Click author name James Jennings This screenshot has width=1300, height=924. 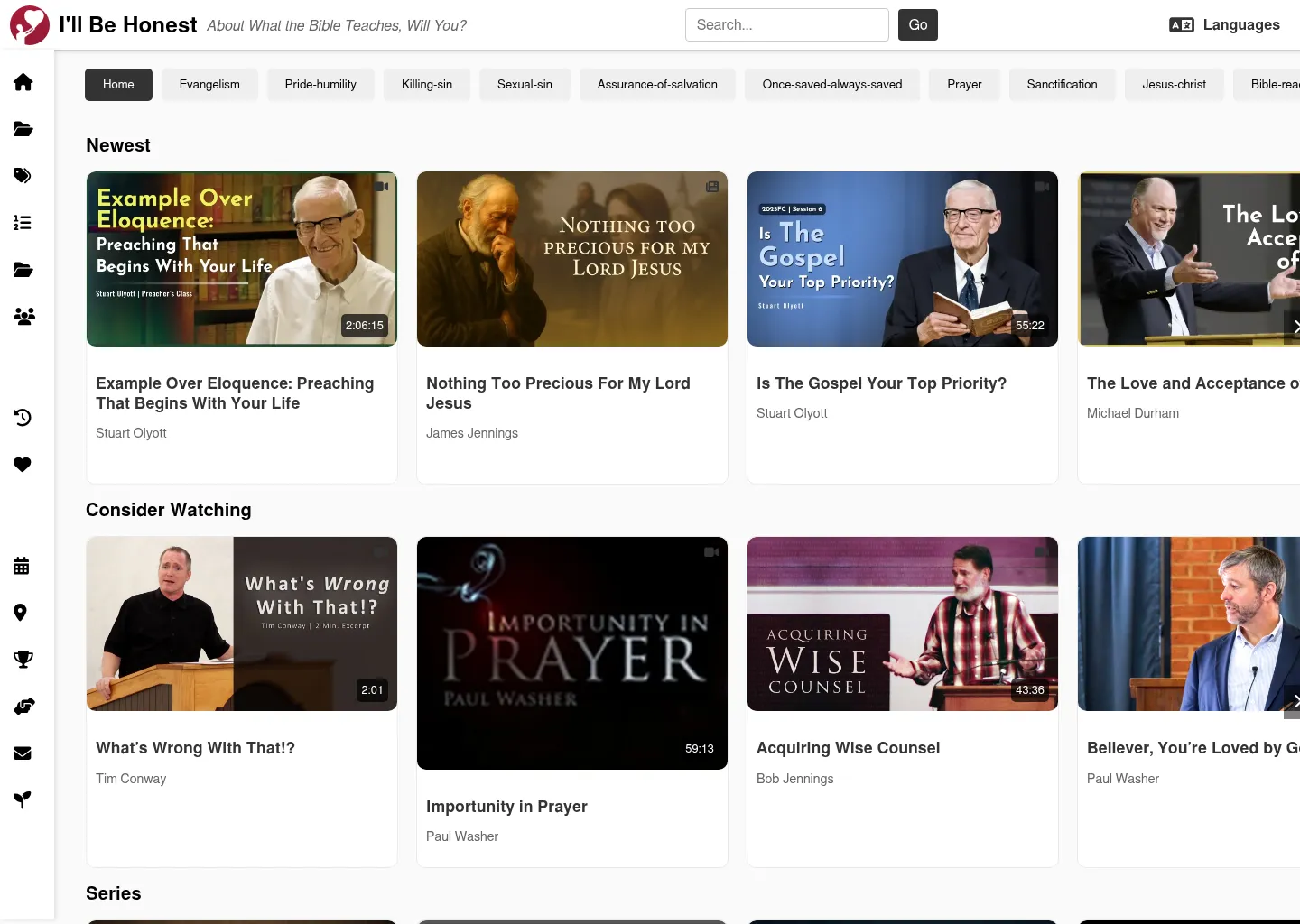472,433
